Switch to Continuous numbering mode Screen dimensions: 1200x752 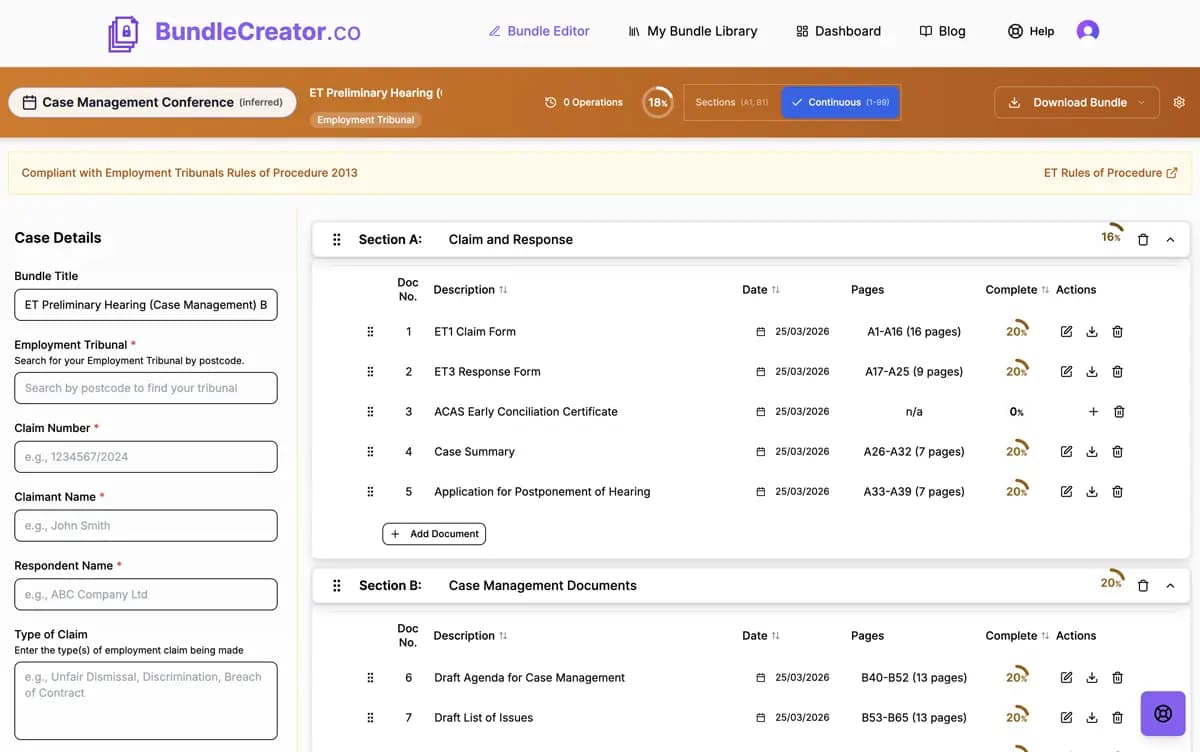click(840, 102)
